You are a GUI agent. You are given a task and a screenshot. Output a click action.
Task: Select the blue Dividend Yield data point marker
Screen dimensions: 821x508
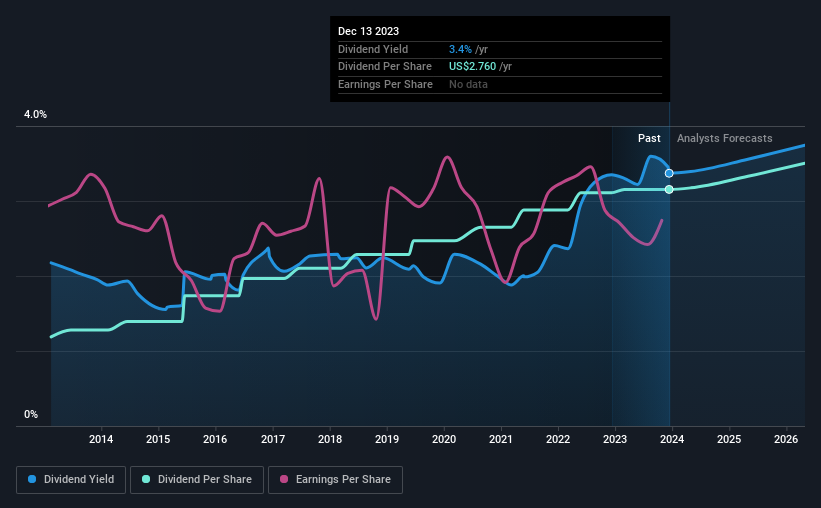pyautogui.click(x=669, y=173)
